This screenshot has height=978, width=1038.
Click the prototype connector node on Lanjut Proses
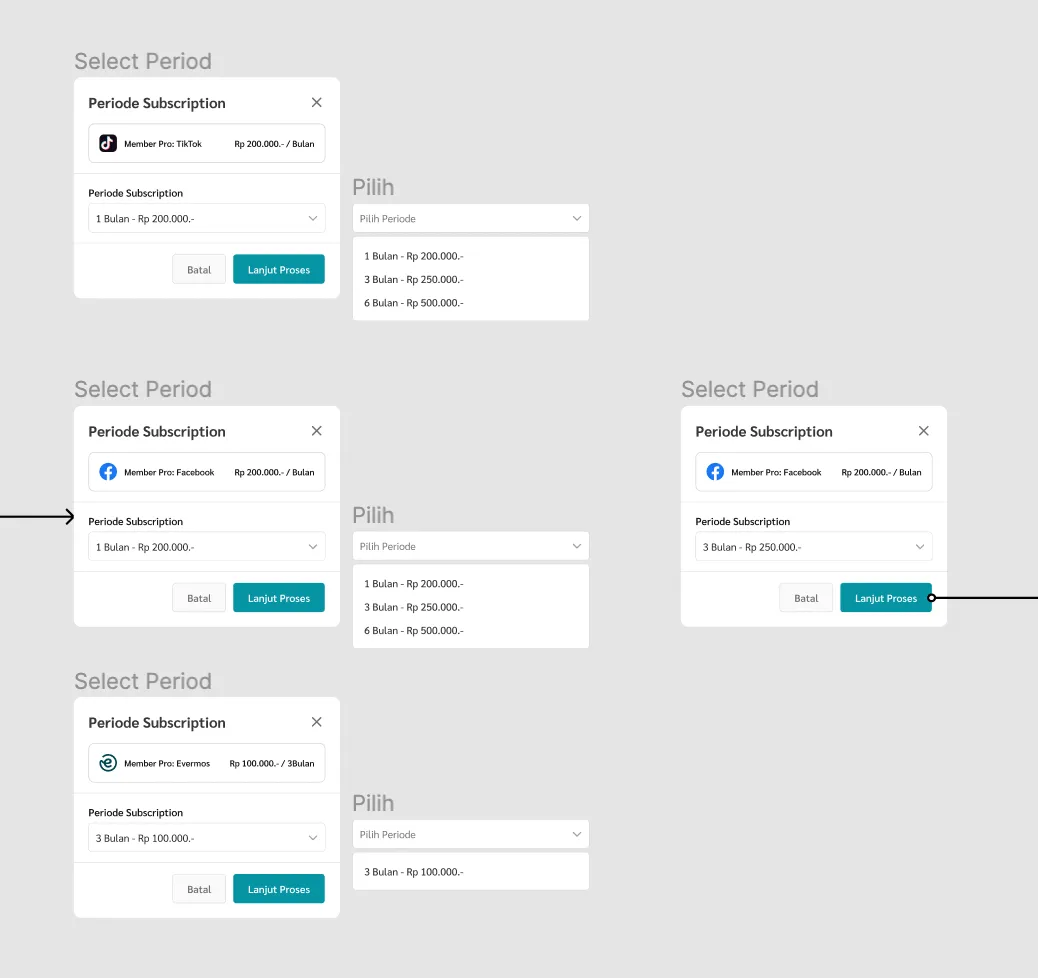(x=931, y=598)
